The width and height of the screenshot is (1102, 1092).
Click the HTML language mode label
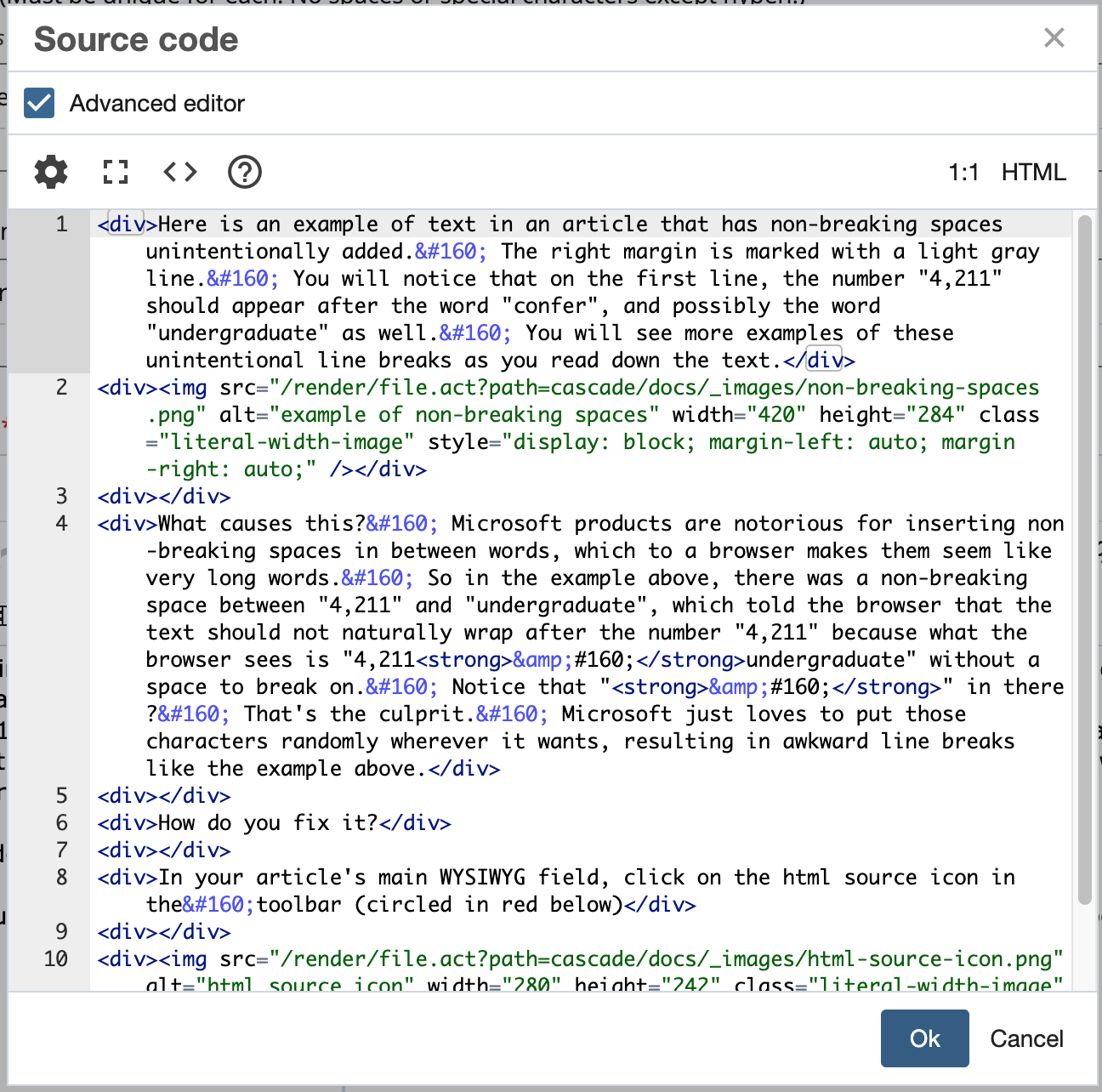[x=1033, y=173]
